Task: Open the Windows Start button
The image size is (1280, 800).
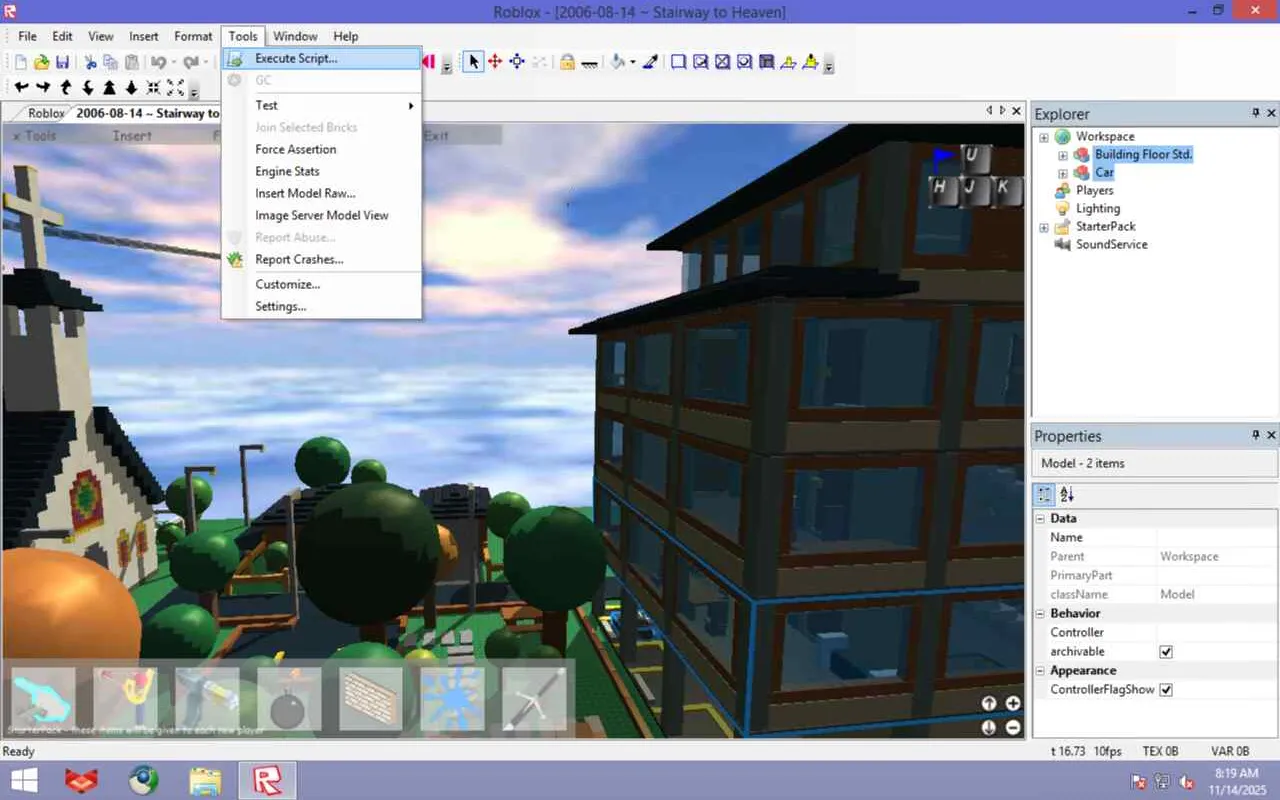Action: [x=23, y=780]
